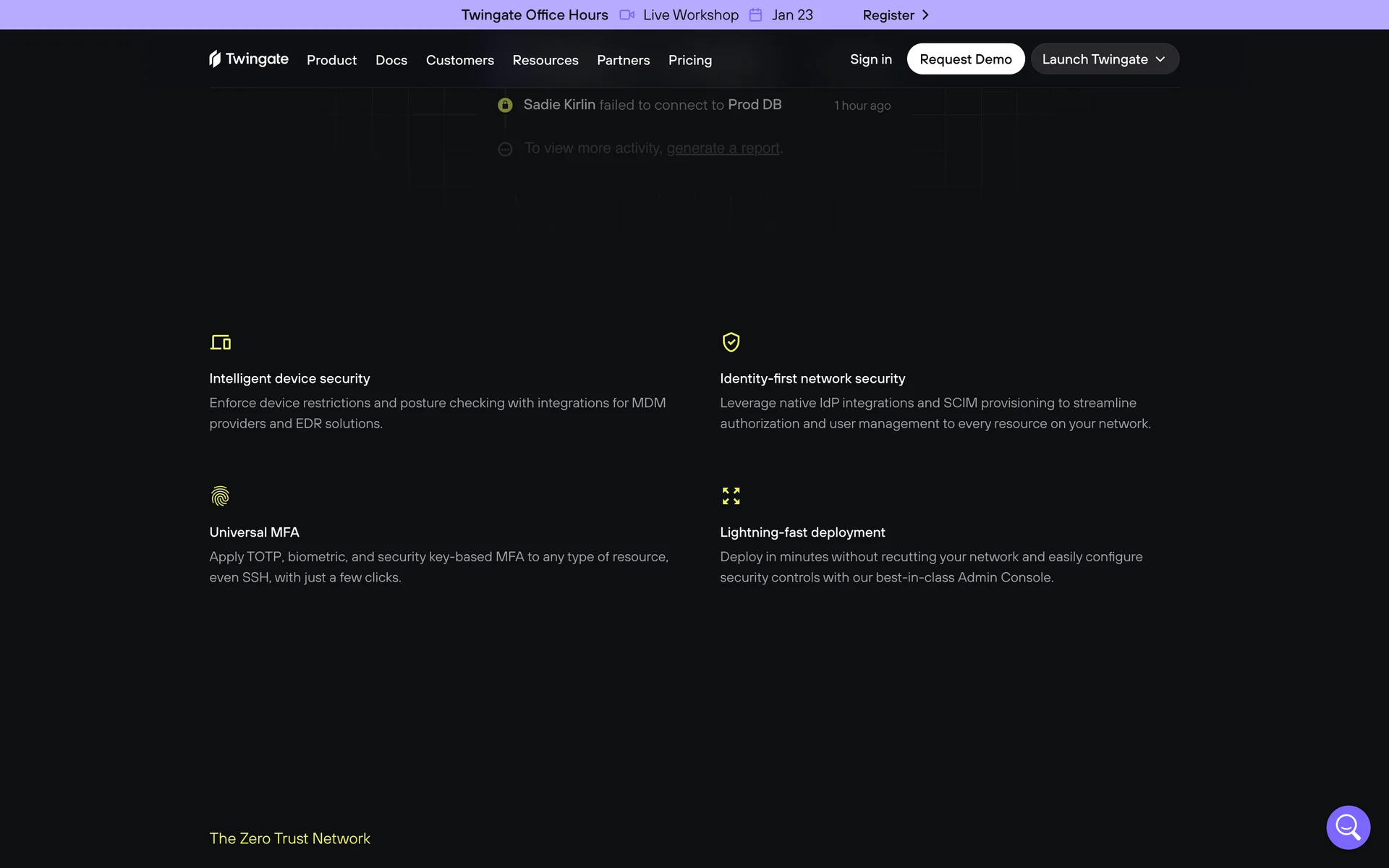Click the ellipsis icon beside view more activity
The width and height of the screenshot is (1389, 868).
505,150
